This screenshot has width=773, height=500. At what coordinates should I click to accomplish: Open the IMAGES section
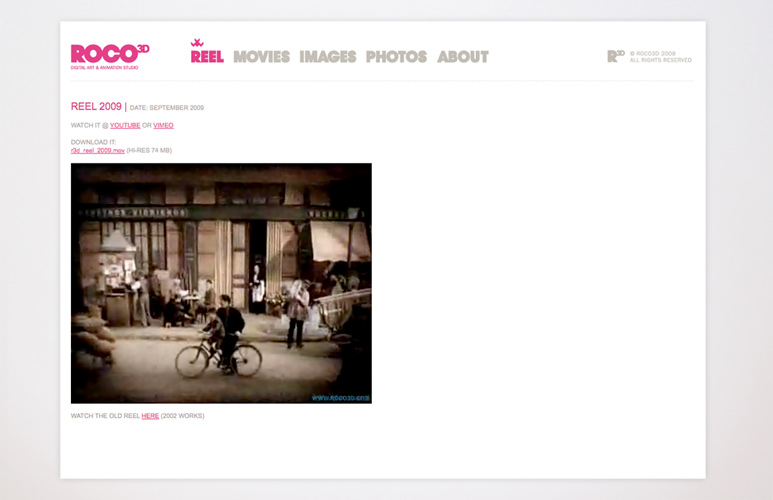coord(328,57)
